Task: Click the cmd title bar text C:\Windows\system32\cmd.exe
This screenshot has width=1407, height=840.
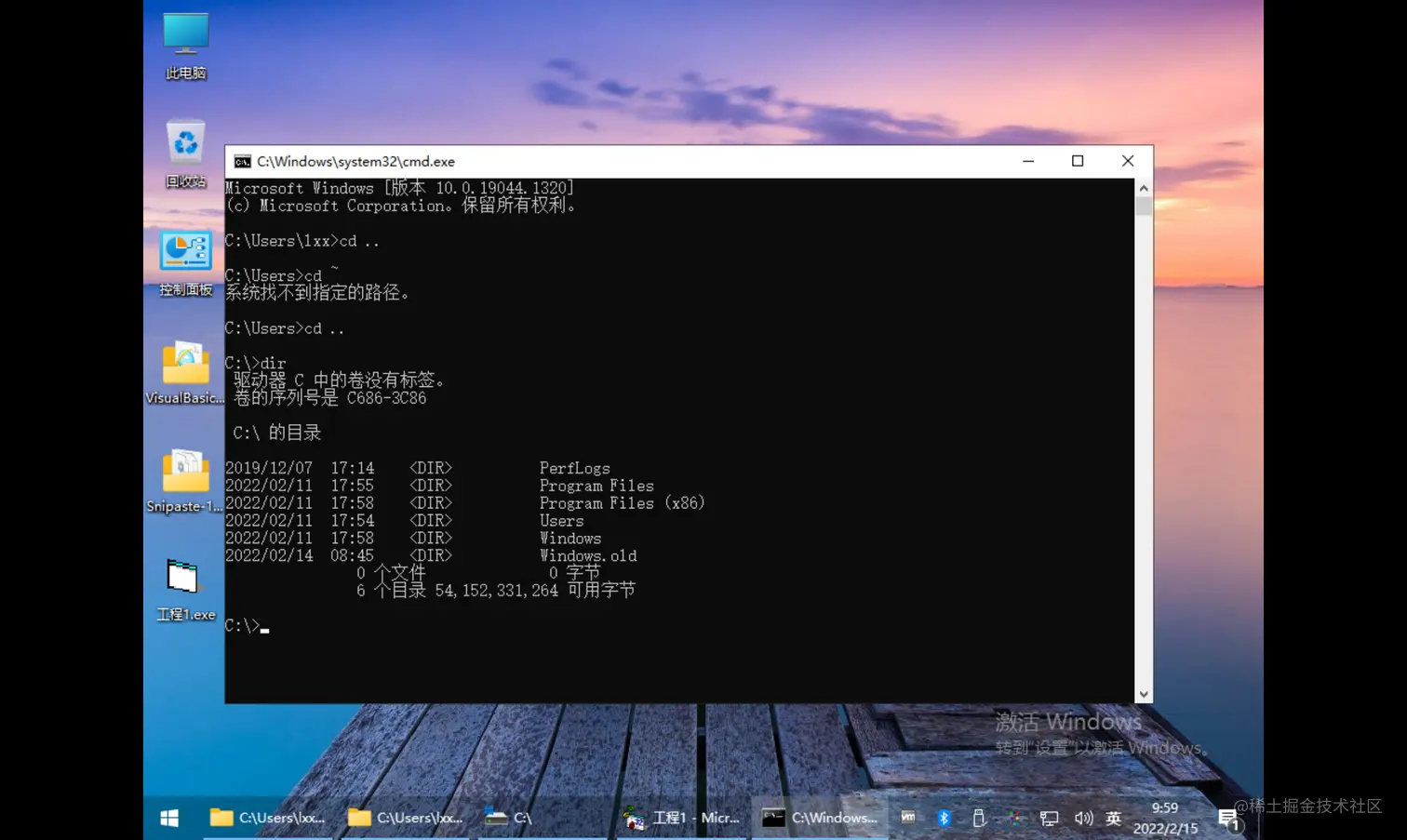Action: [355, 161]
